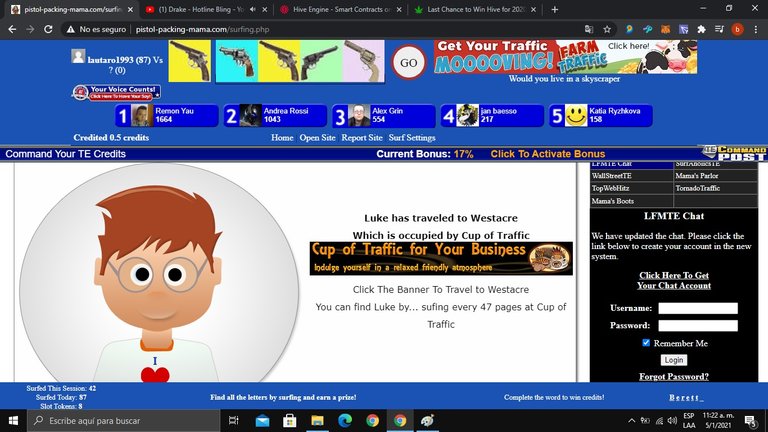
Task: Open Microsoft Store from taskbar
Action: click(289, 421)
